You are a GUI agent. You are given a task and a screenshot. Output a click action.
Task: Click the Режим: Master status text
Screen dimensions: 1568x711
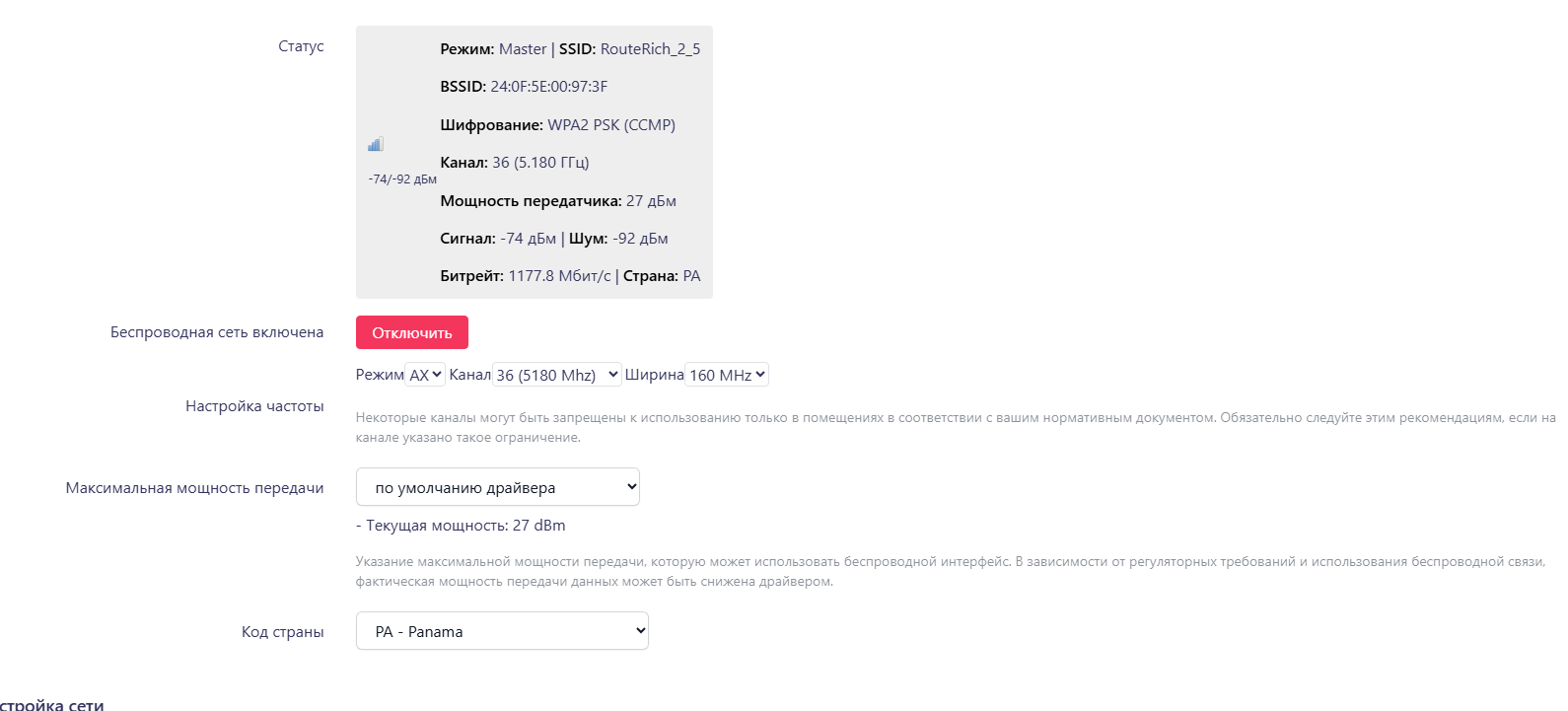click(x=493, y=49)
